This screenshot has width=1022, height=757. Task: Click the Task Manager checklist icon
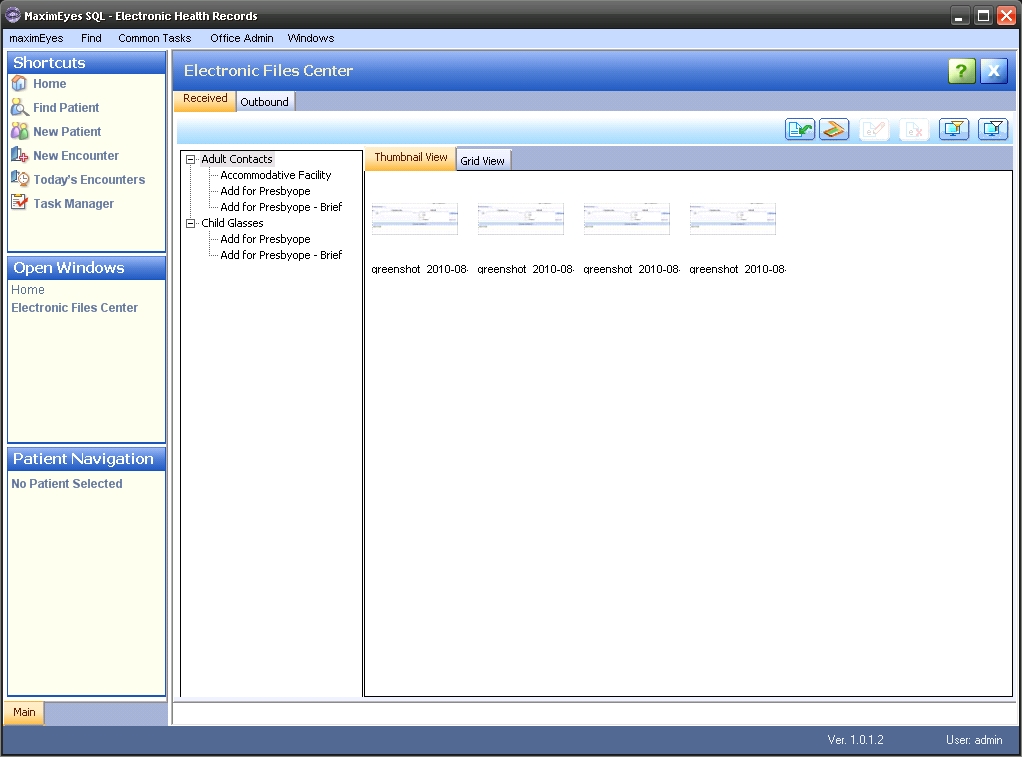coord(20,203)
